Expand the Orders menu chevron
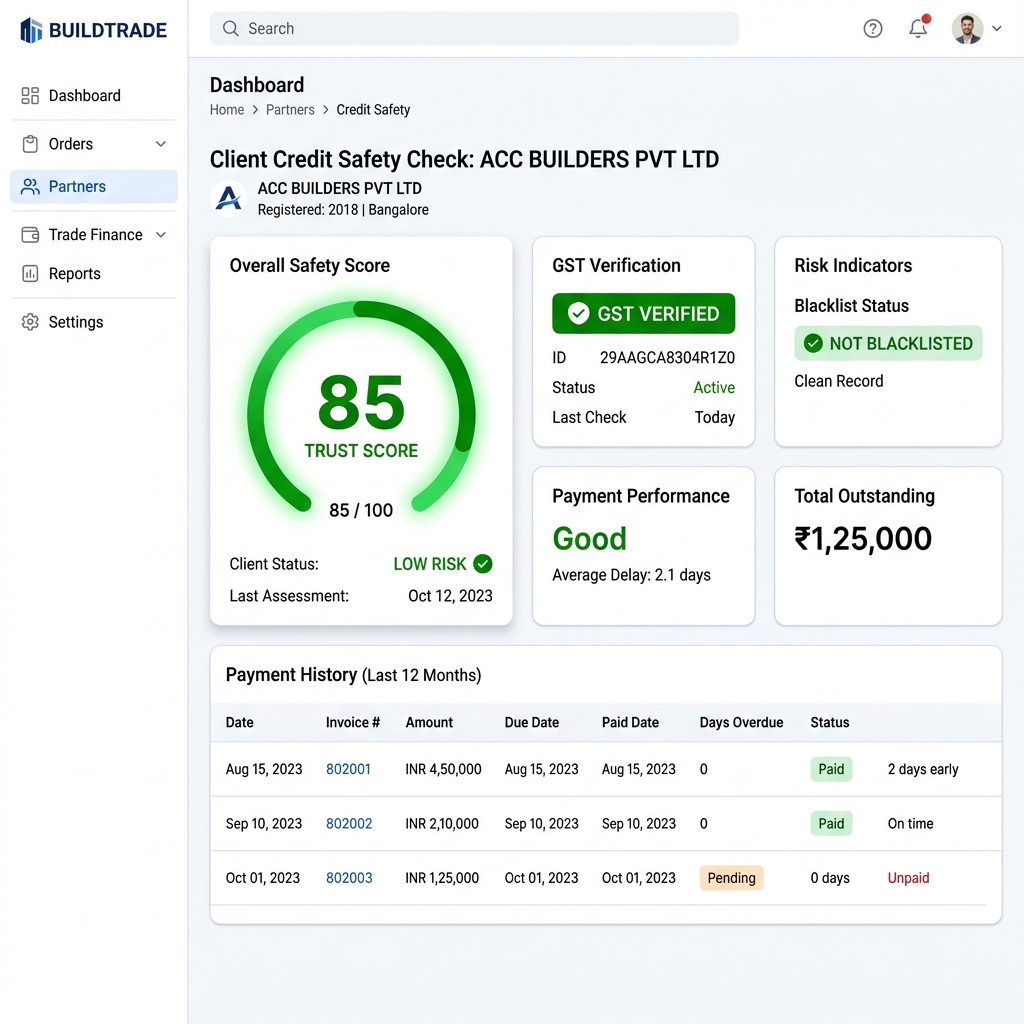 tap(161, 144)
